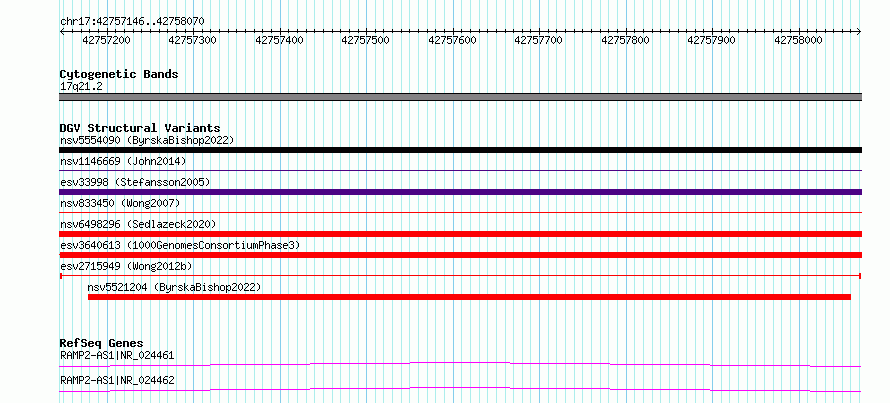
Task: Select nsv5521204 (ByrskaBishop2022) label
Action: click(x=174, y=288)
